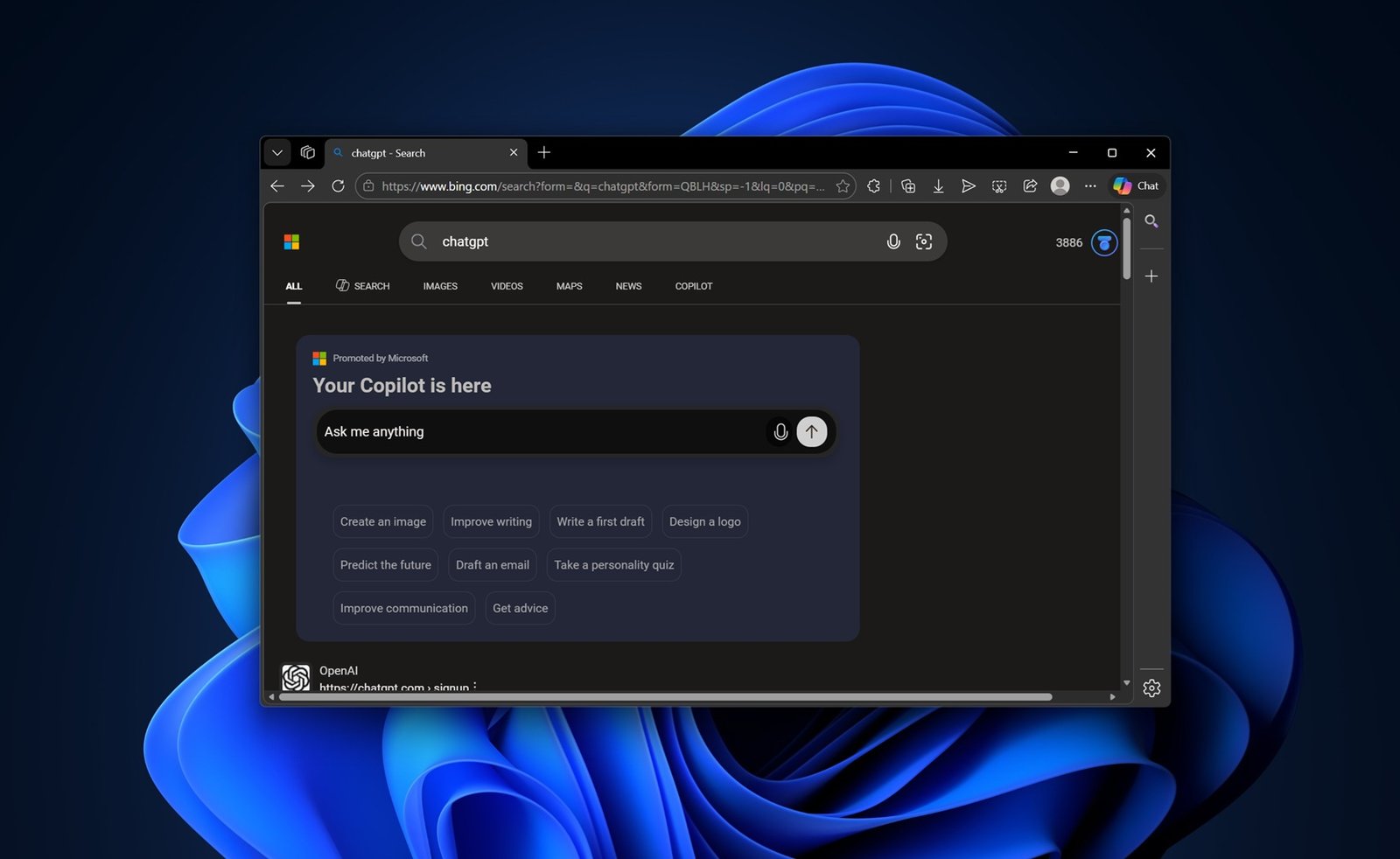Select the "Create an image" suggestion
Viewport: 1400px width, 859px height.
coord(383,521)
